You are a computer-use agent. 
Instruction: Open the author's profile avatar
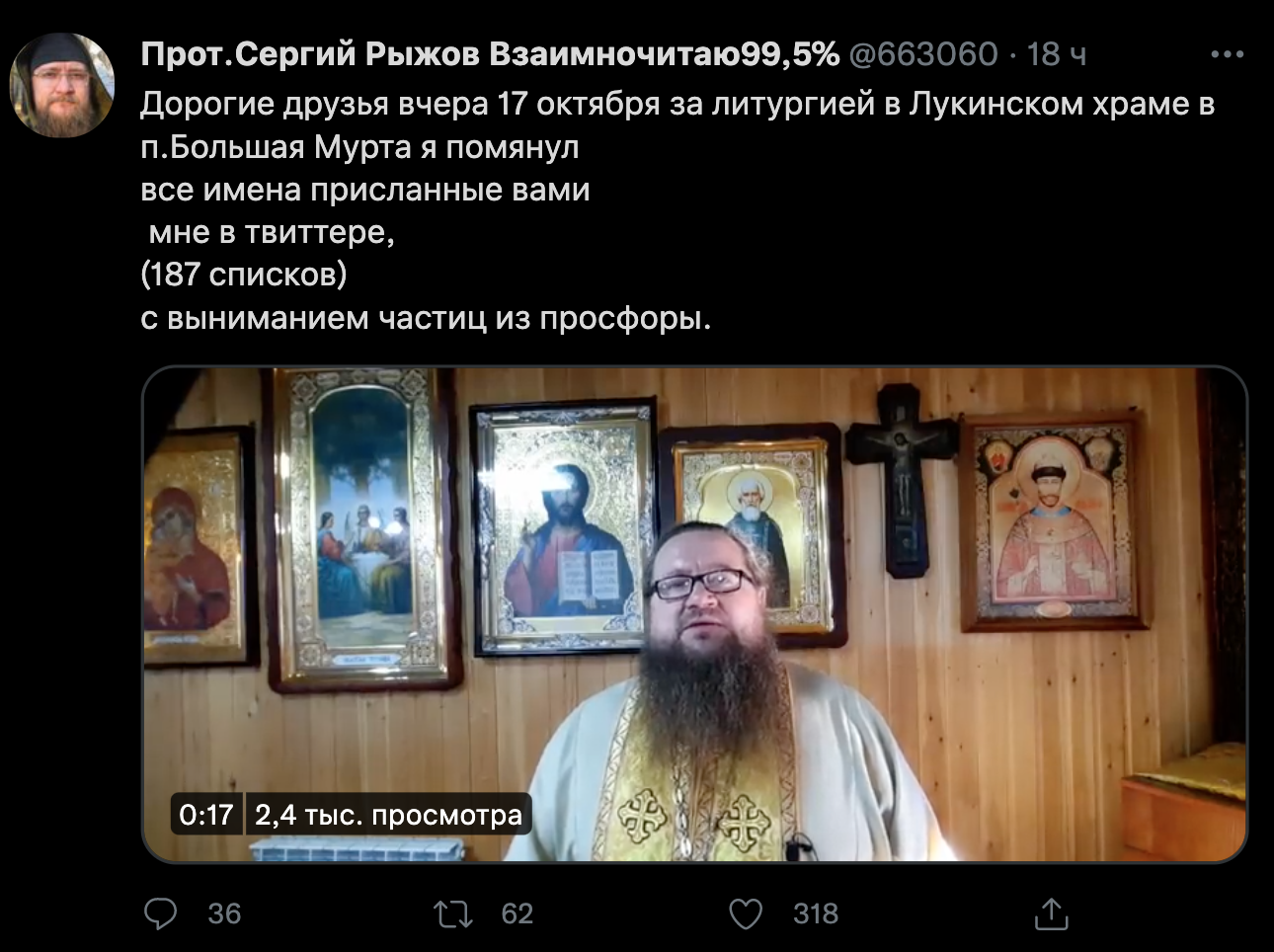pos(62,85)
